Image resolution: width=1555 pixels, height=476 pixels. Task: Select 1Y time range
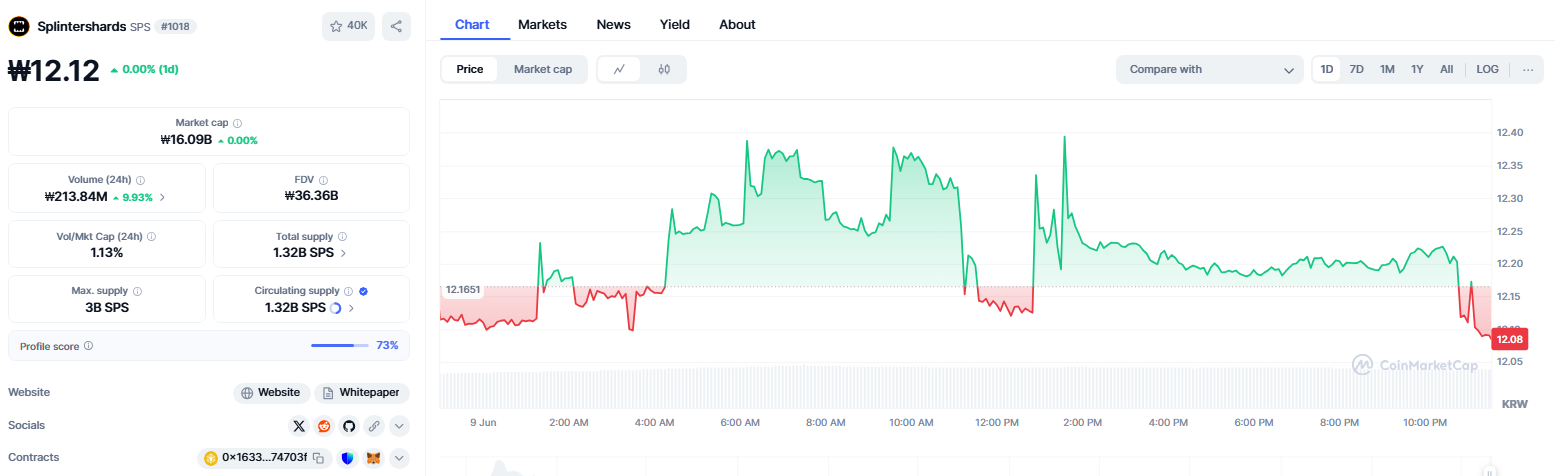(1417, 70)
